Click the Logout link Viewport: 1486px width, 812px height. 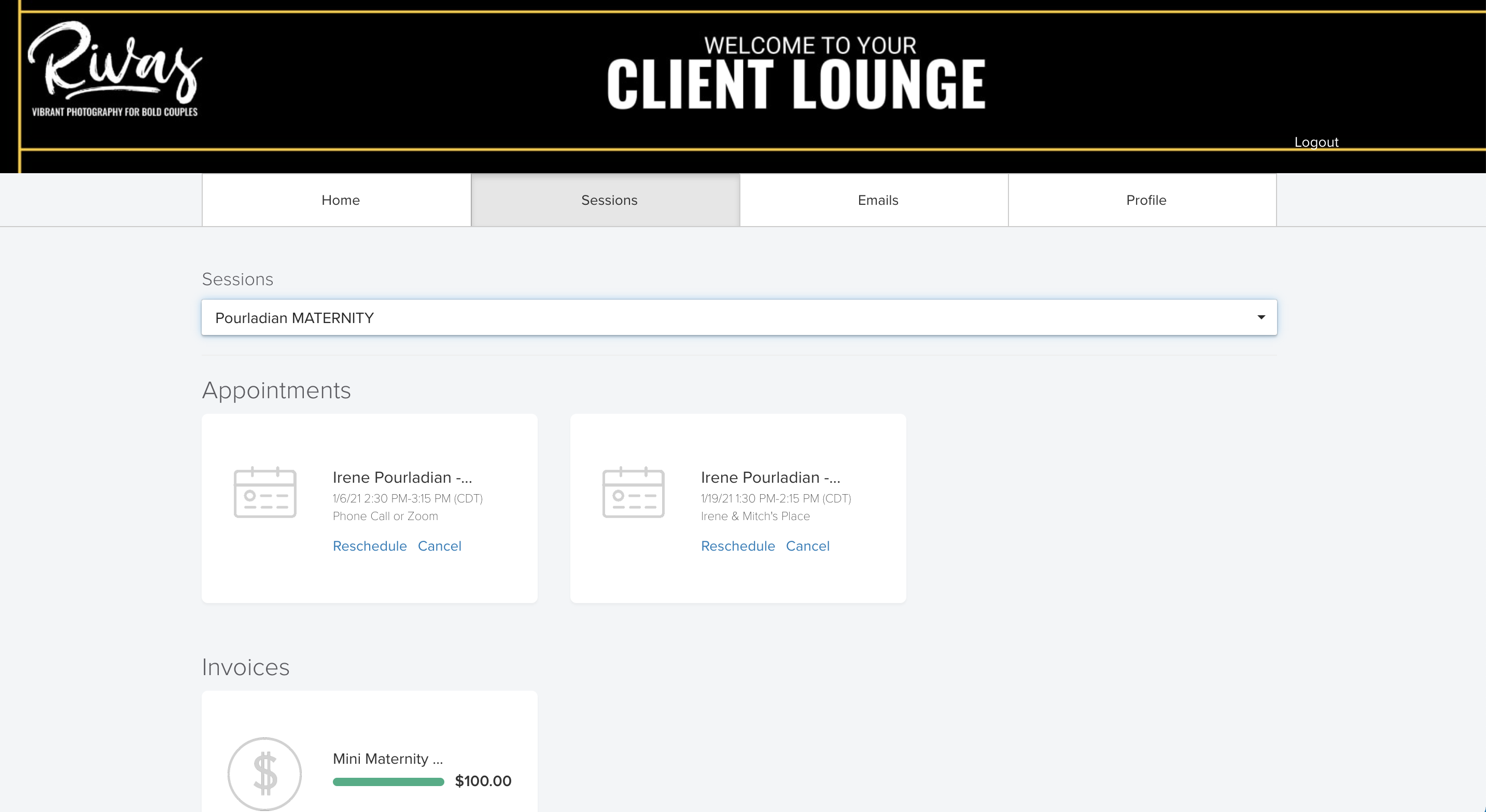1316,142
